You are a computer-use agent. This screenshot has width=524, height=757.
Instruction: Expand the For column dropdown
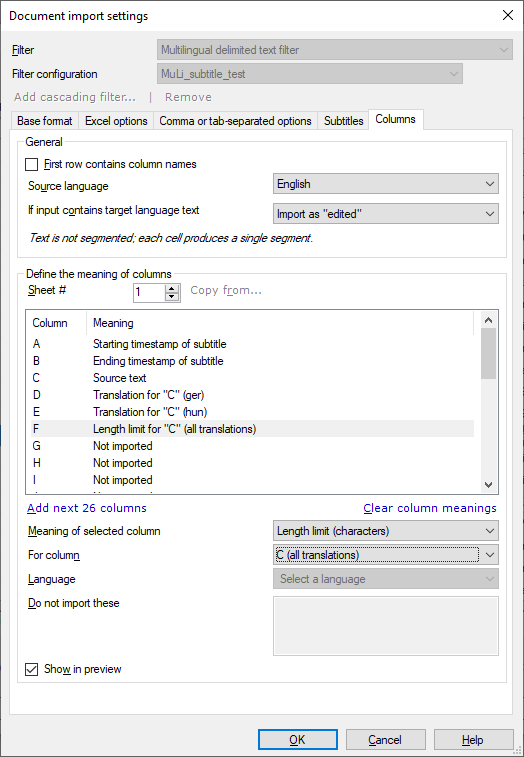[385, 555]
